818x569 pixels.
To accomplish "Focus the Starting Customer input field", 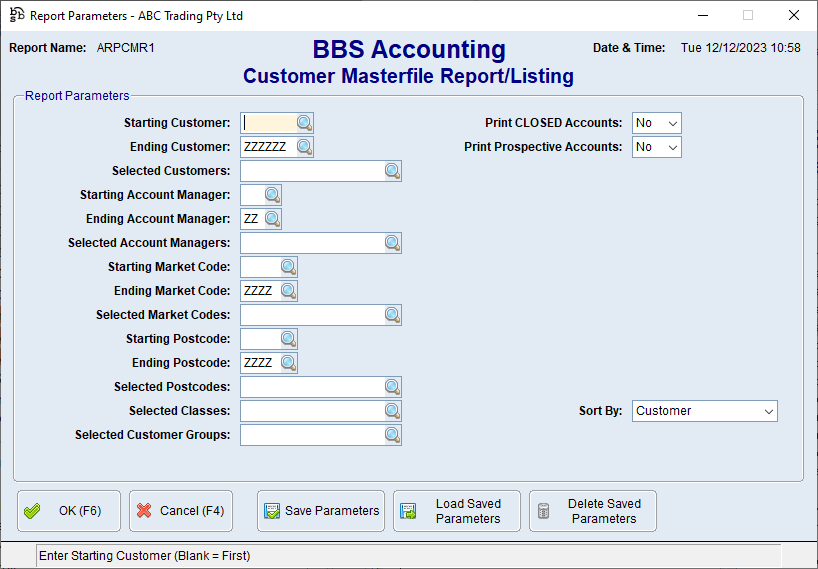I will click(x=269, y=123).
